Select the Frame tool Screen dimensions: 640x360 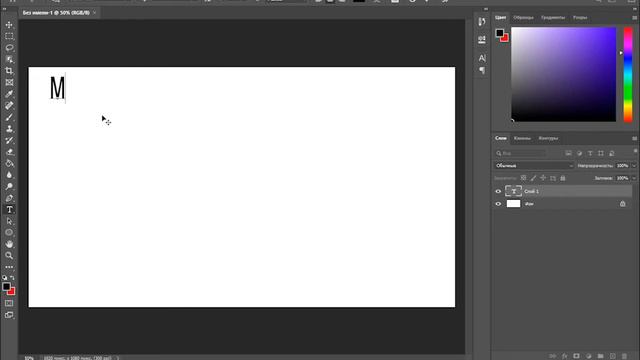click(9, 82)
